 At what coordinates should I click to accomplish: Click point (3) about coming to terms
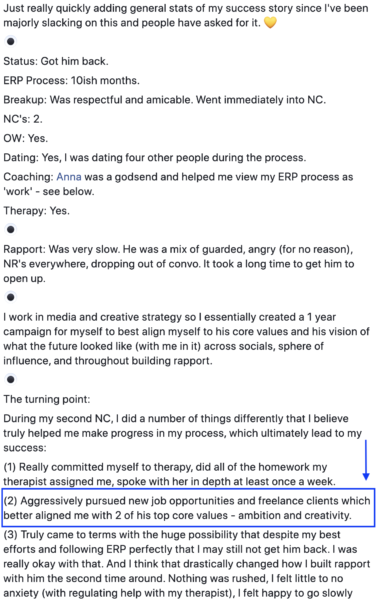coord(187,564)
